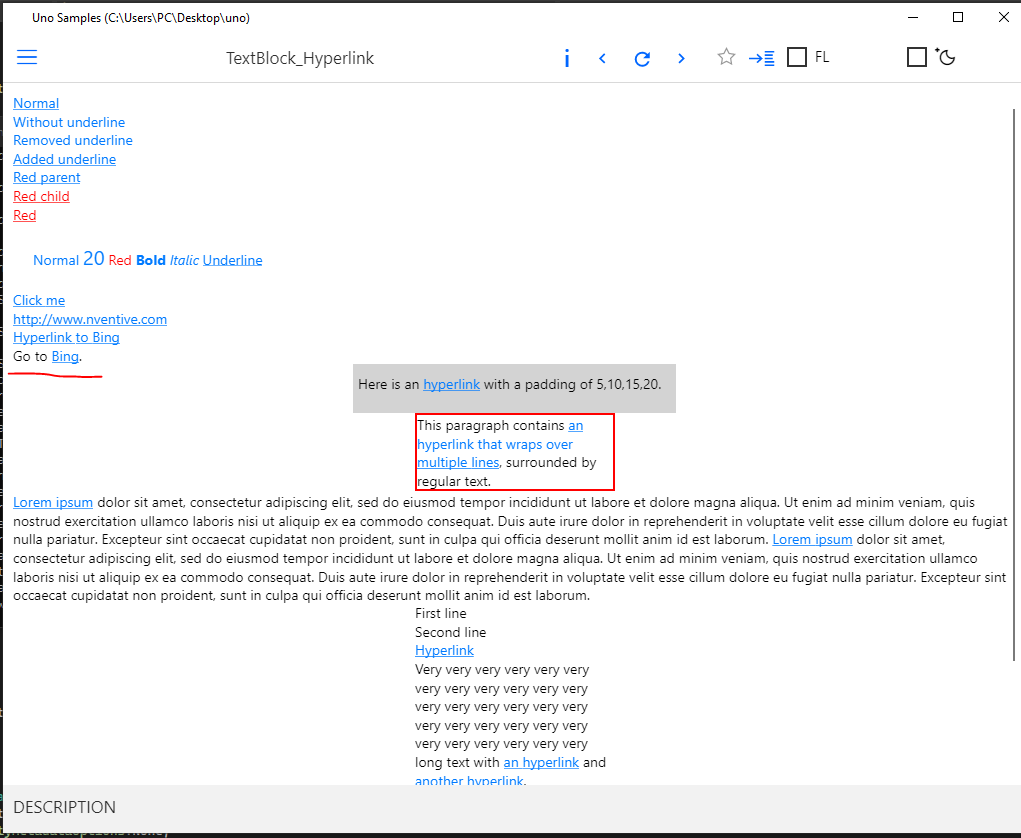Click the skip-to-content arrow icon
1021x838 pixels.
(761, 58)
